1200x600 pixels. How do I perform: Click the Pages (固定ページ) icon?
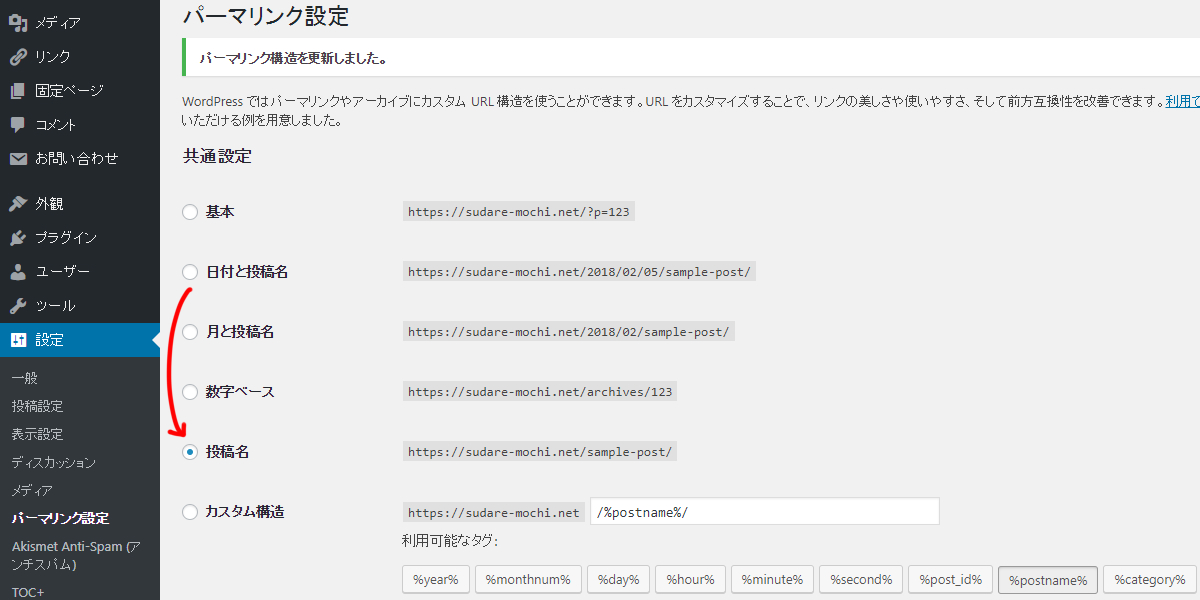(18, 91)
